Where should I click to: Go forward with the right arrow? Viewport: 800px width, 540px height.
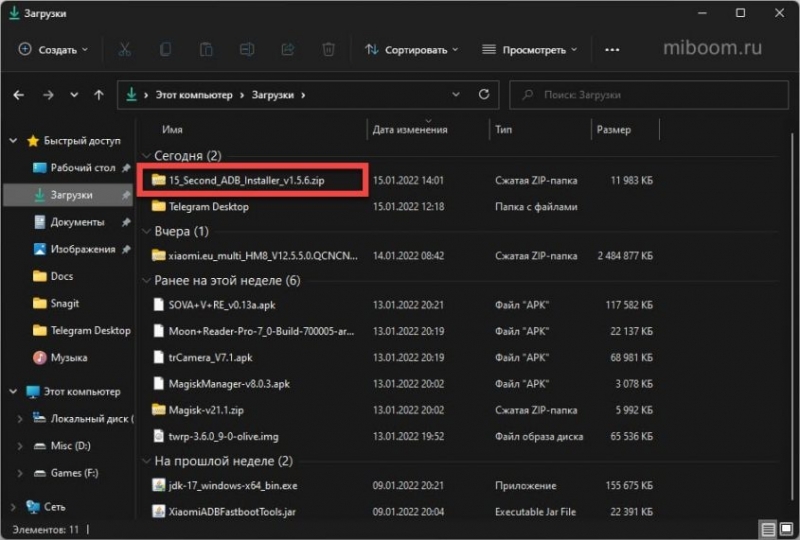[x=48, y=95]
